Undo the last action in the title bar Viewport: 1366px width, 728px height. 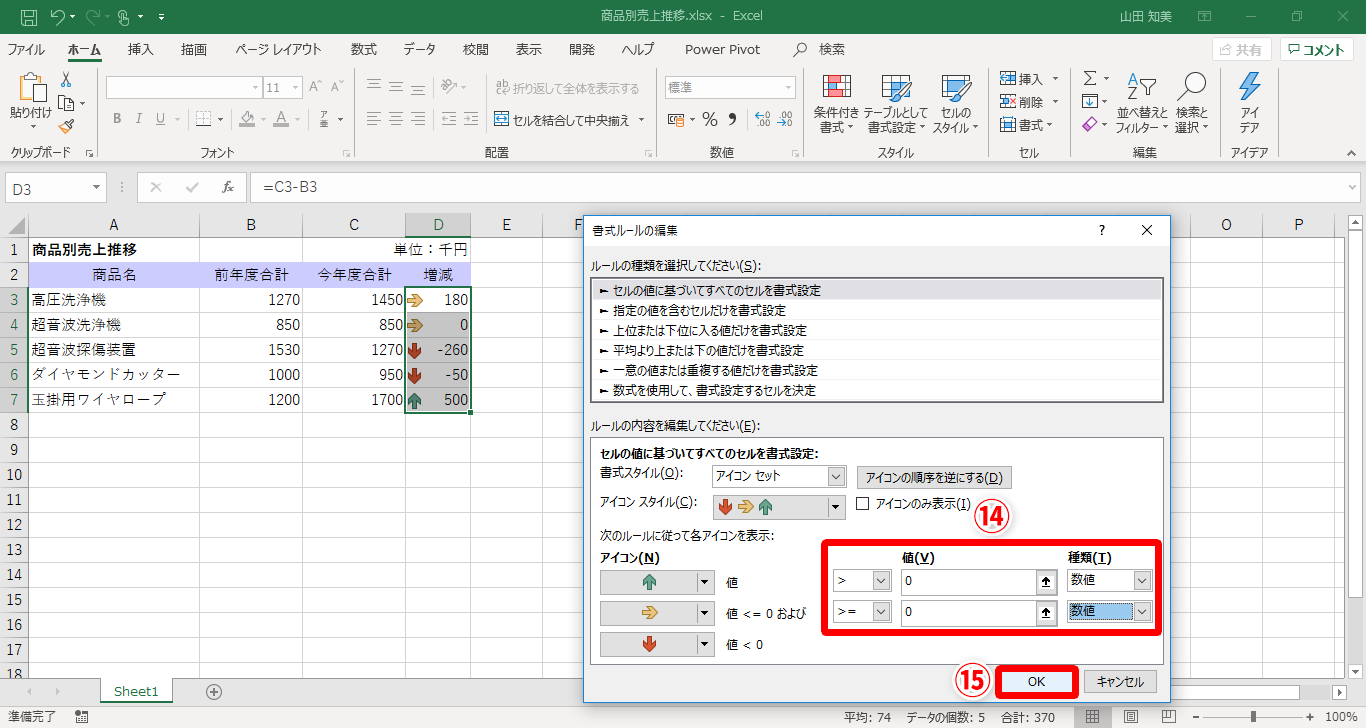point(58,17)
